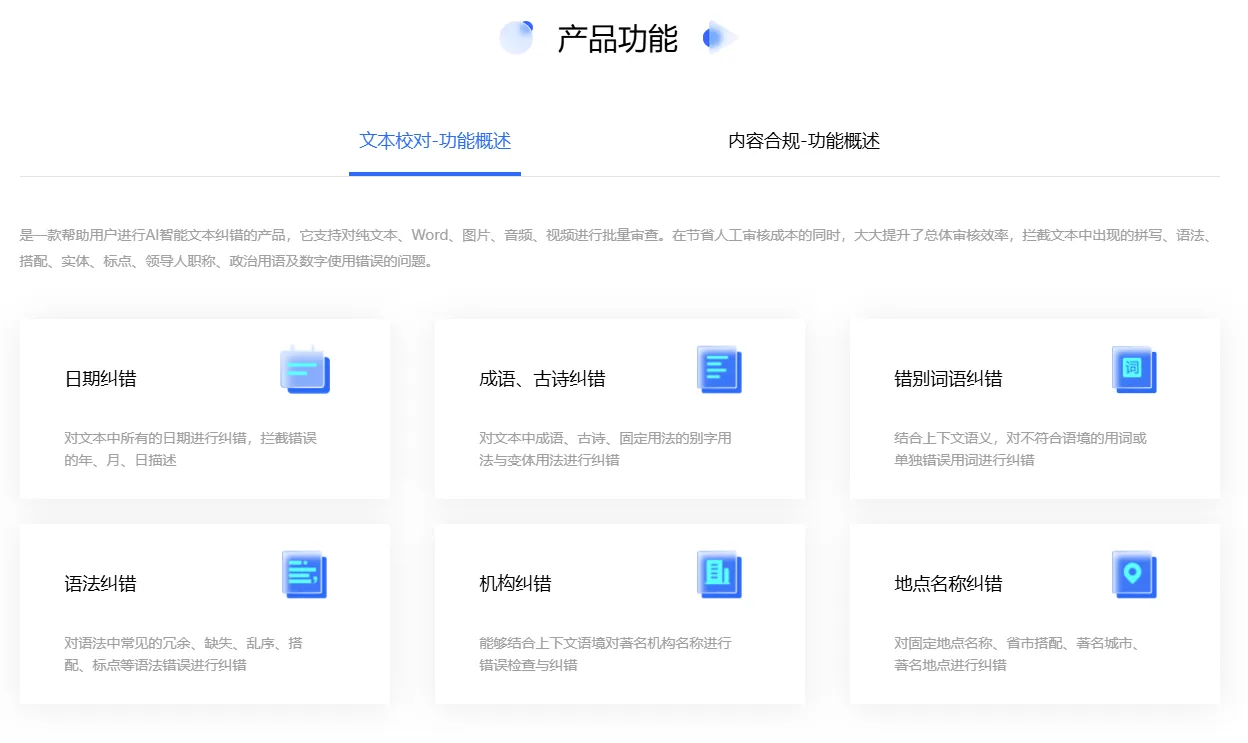Click the description text under 机构纠错
Viewport: 1248px width, 743px height.
(x=605, y=654)
